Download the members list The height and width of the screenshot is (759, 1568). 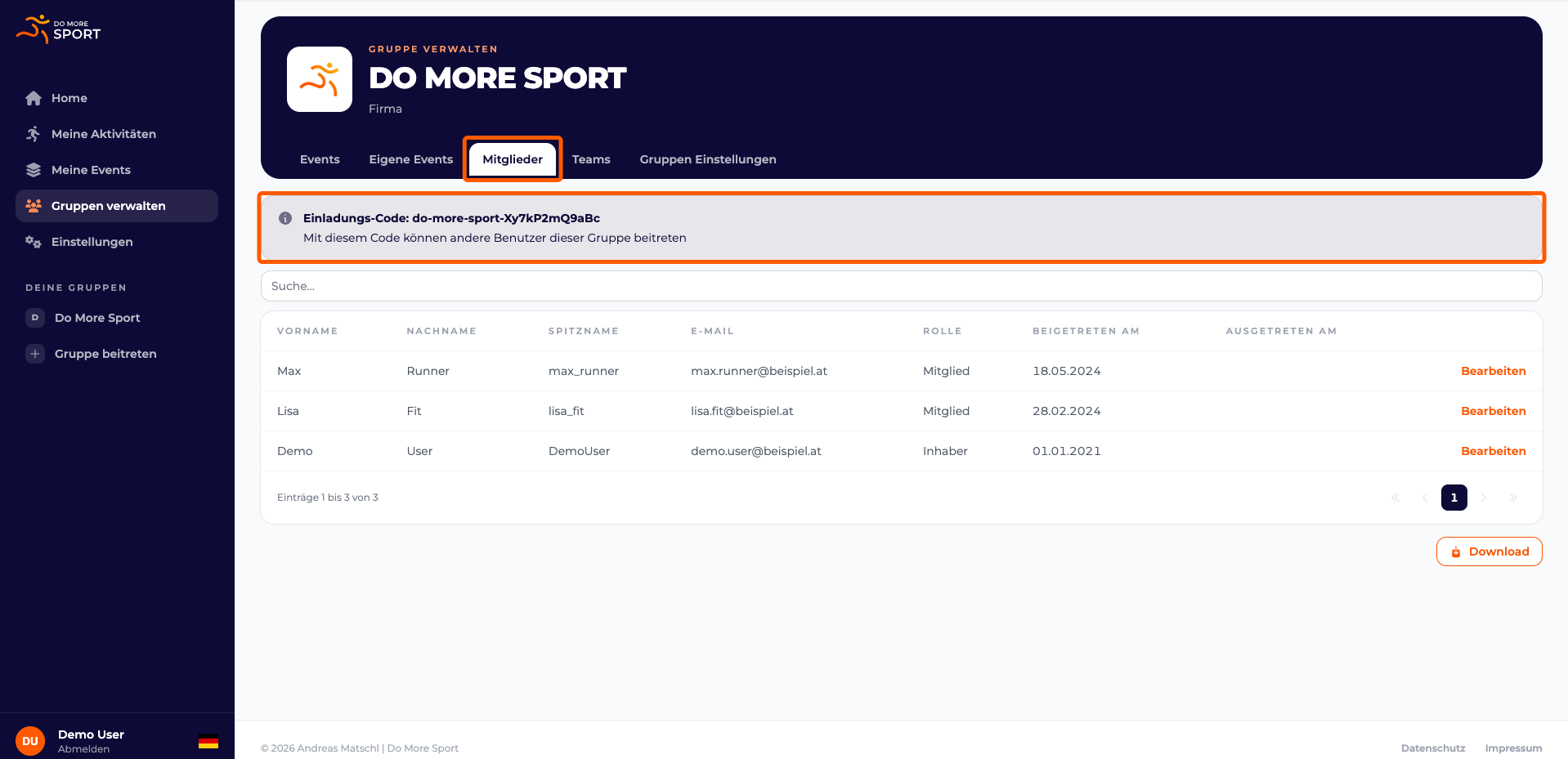pos(1489,551)
